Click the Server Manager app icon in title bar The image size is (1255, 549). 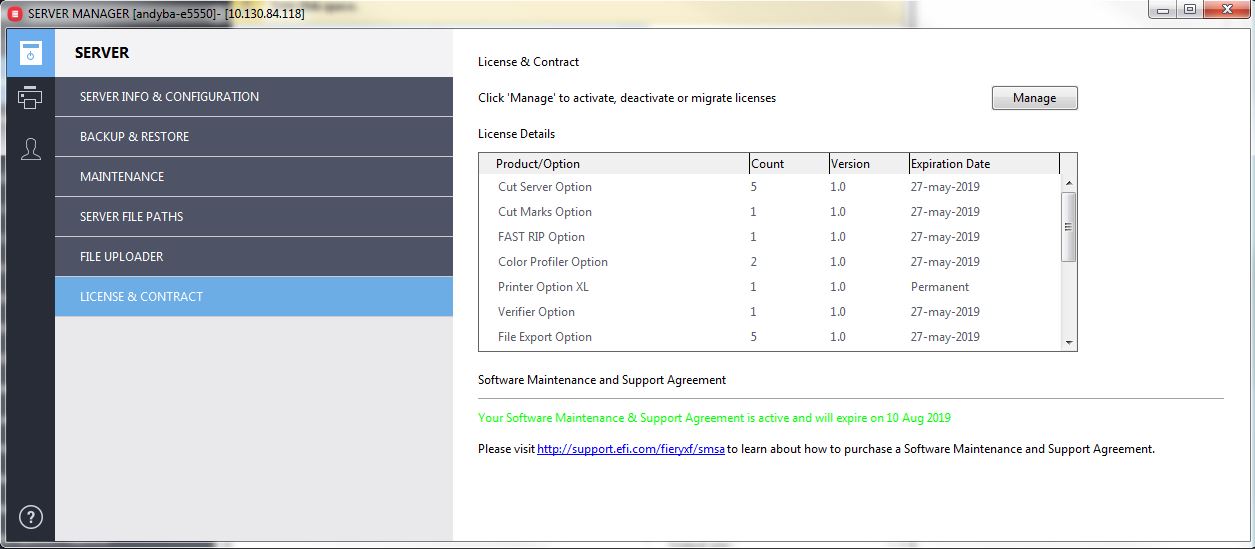coord(14,13)
